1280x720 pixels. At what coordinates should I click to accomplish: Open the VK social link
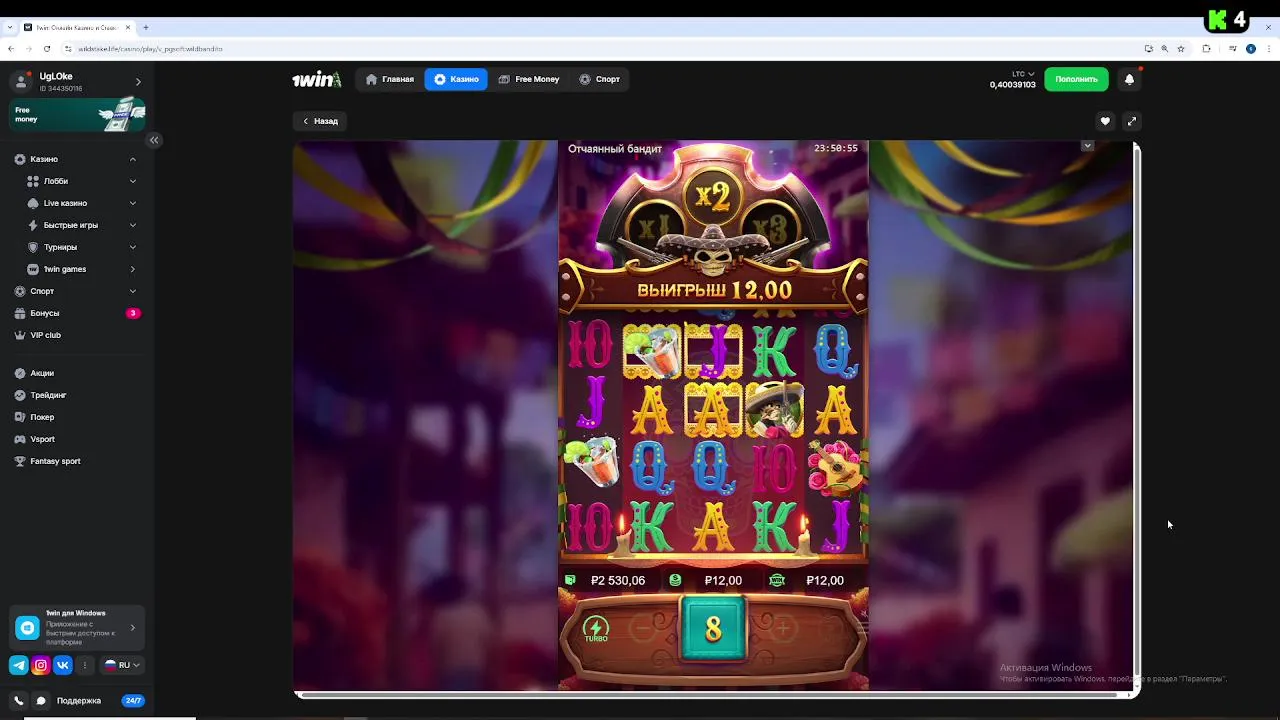pos(63,665)
